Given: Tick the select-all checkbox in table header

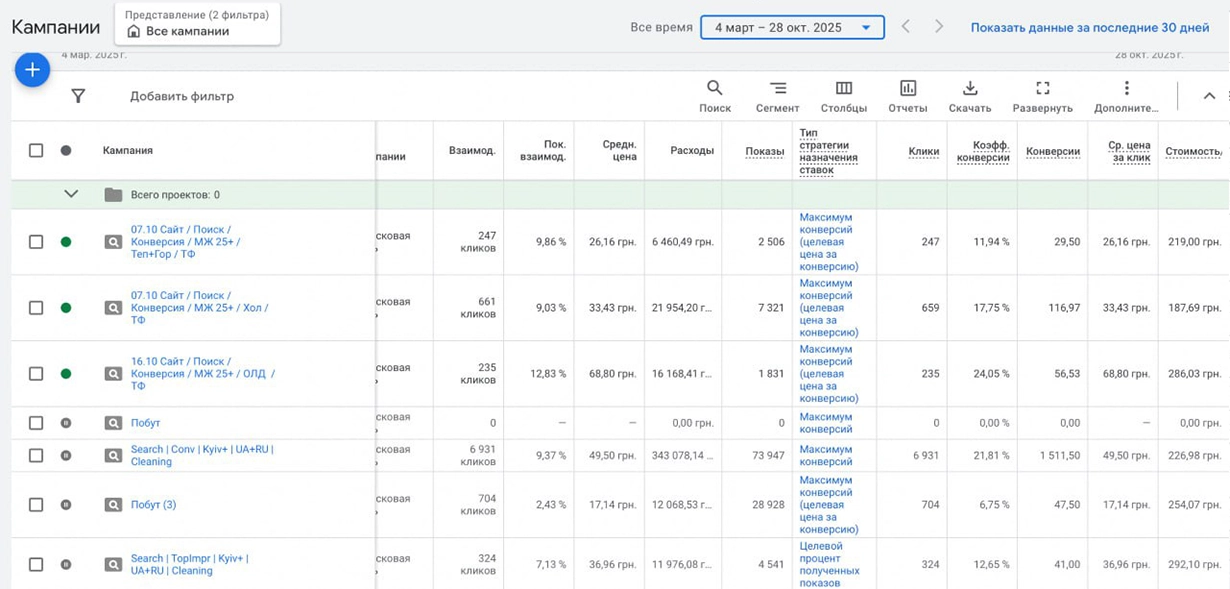Looking at the screenshot, I should pos(36,150).
